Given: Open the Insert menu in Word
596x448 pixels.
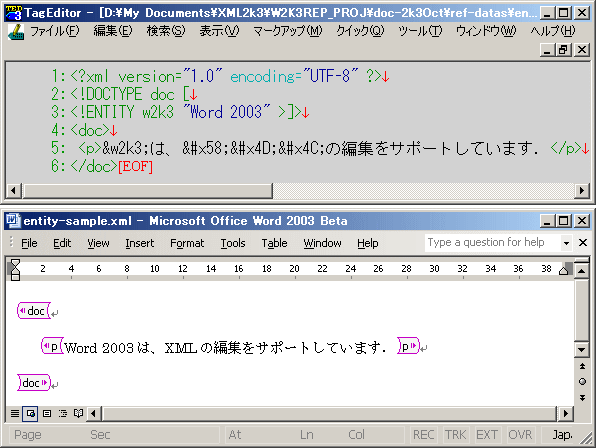Looking at the screenshot, I should coord(139,243).
